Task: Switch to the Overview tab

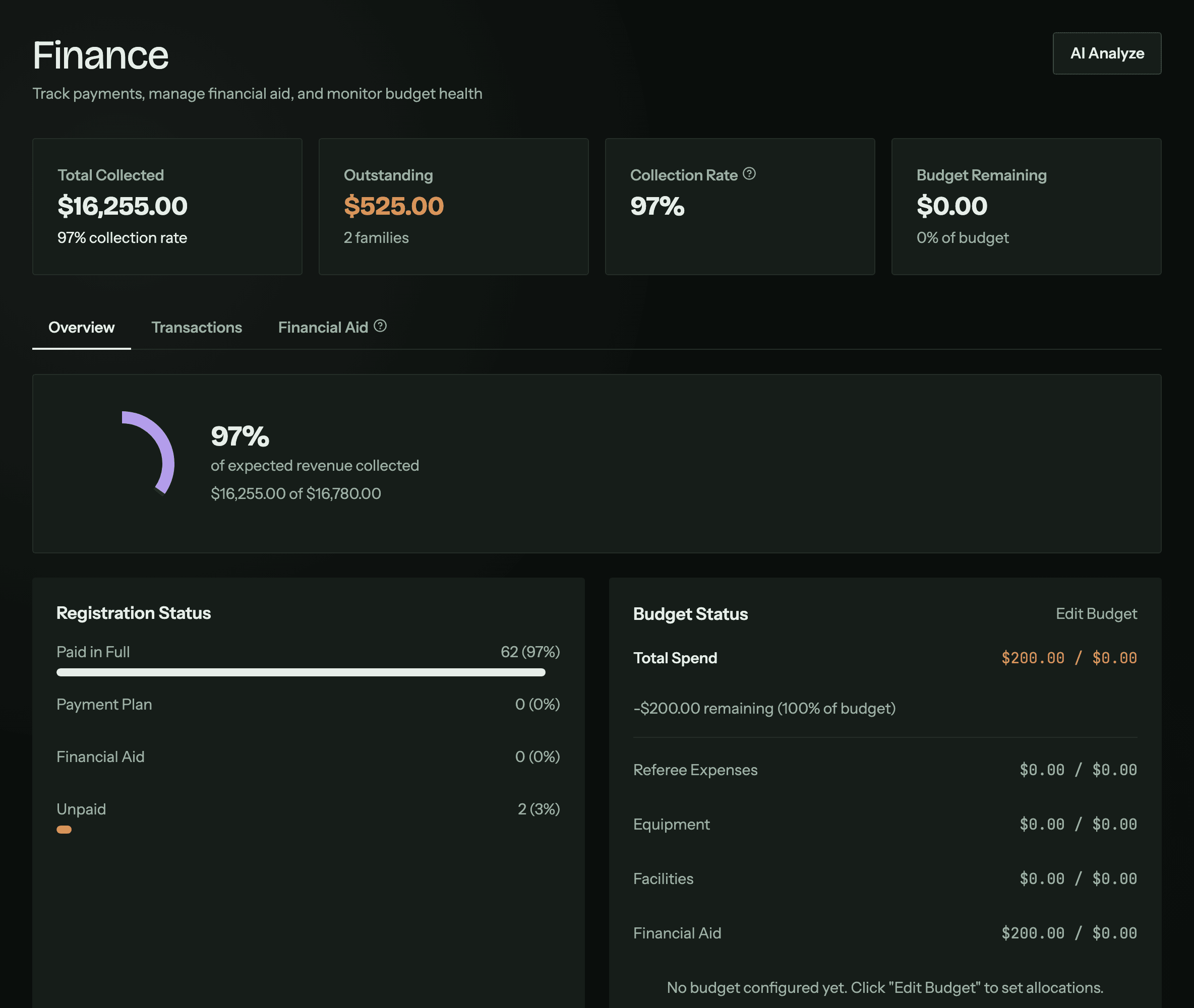Action: pyautogui.click(x=81, y=328)
